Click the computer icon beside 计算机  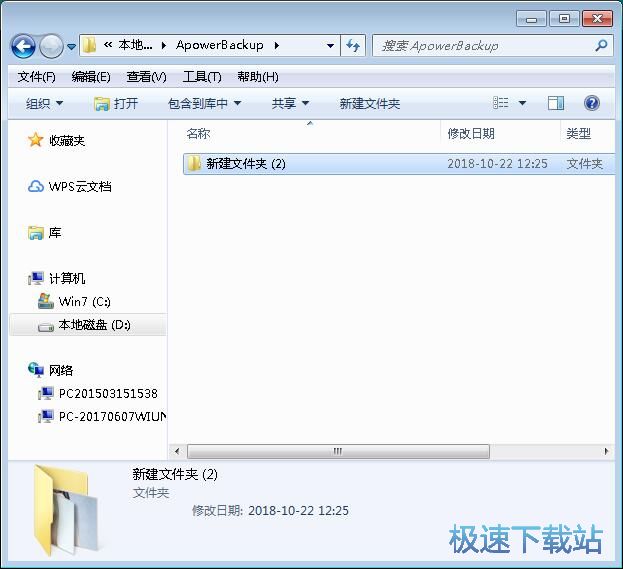36,278
